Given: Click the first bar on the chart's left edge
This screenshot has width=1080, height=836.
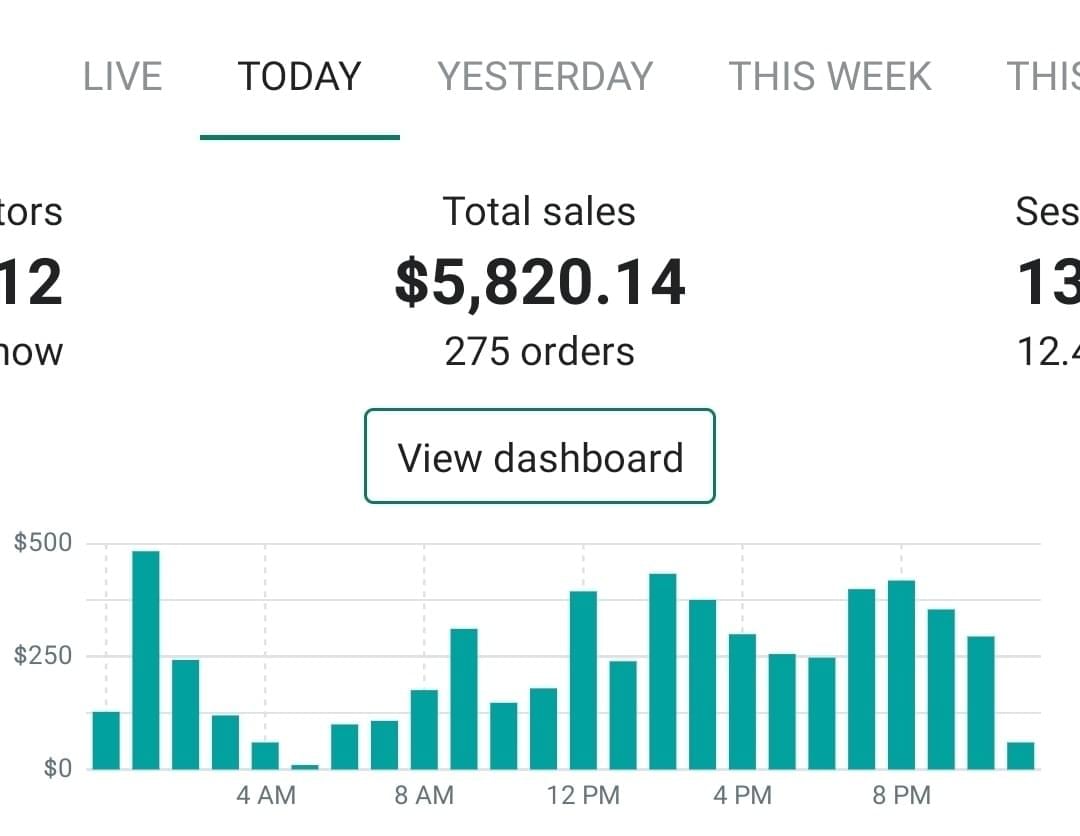Looking at the screenshot, I should point(106,740).
